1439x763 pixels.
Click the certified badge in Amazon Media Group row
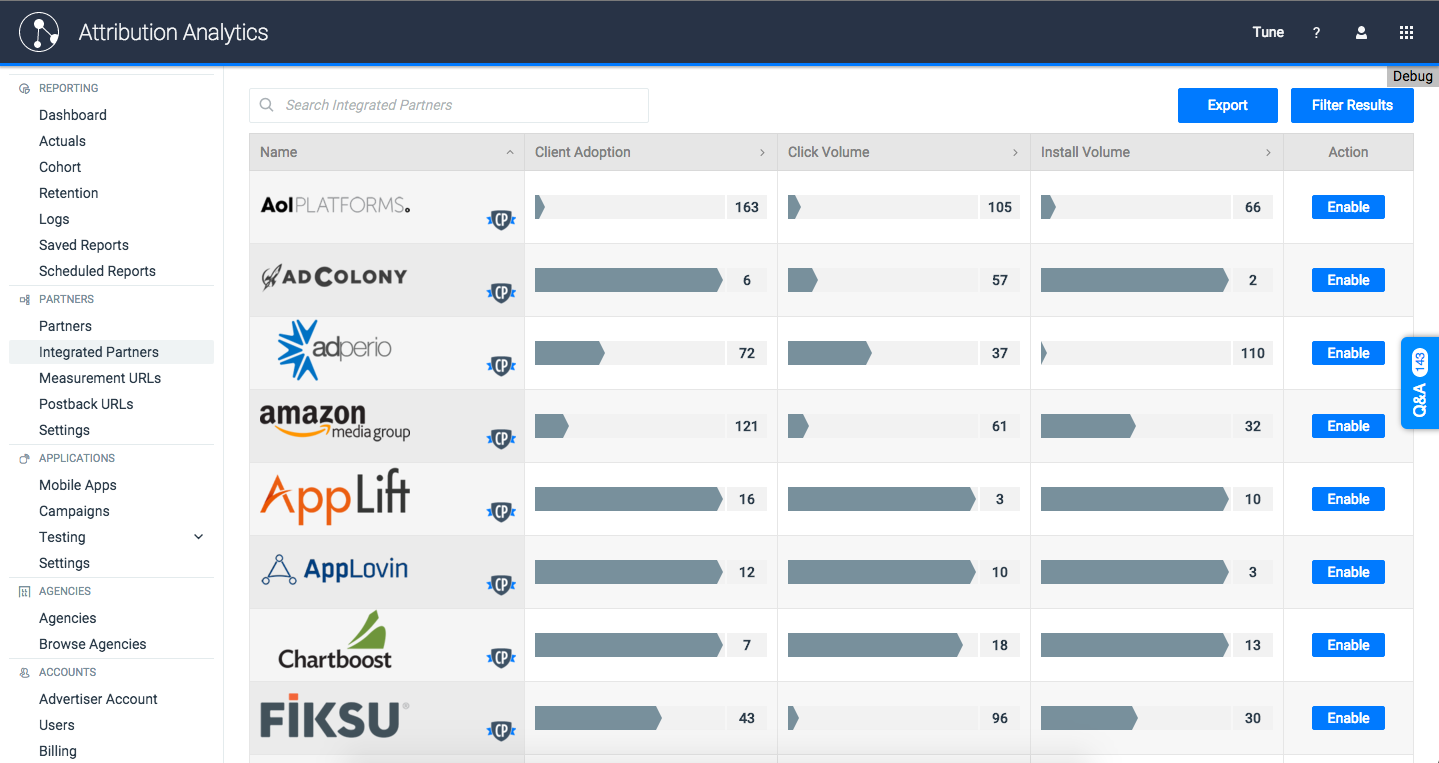coord(501,439)
